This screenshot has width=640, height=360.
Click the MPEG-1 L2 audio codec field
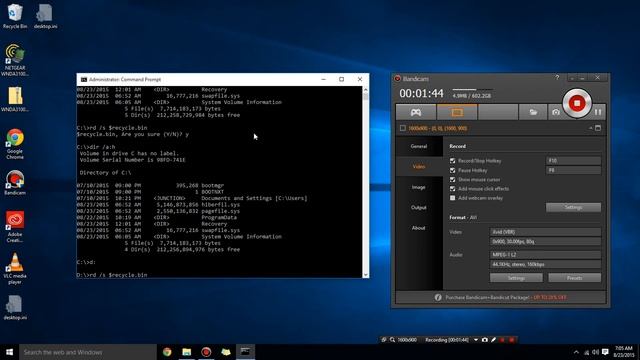pos(545,255)
